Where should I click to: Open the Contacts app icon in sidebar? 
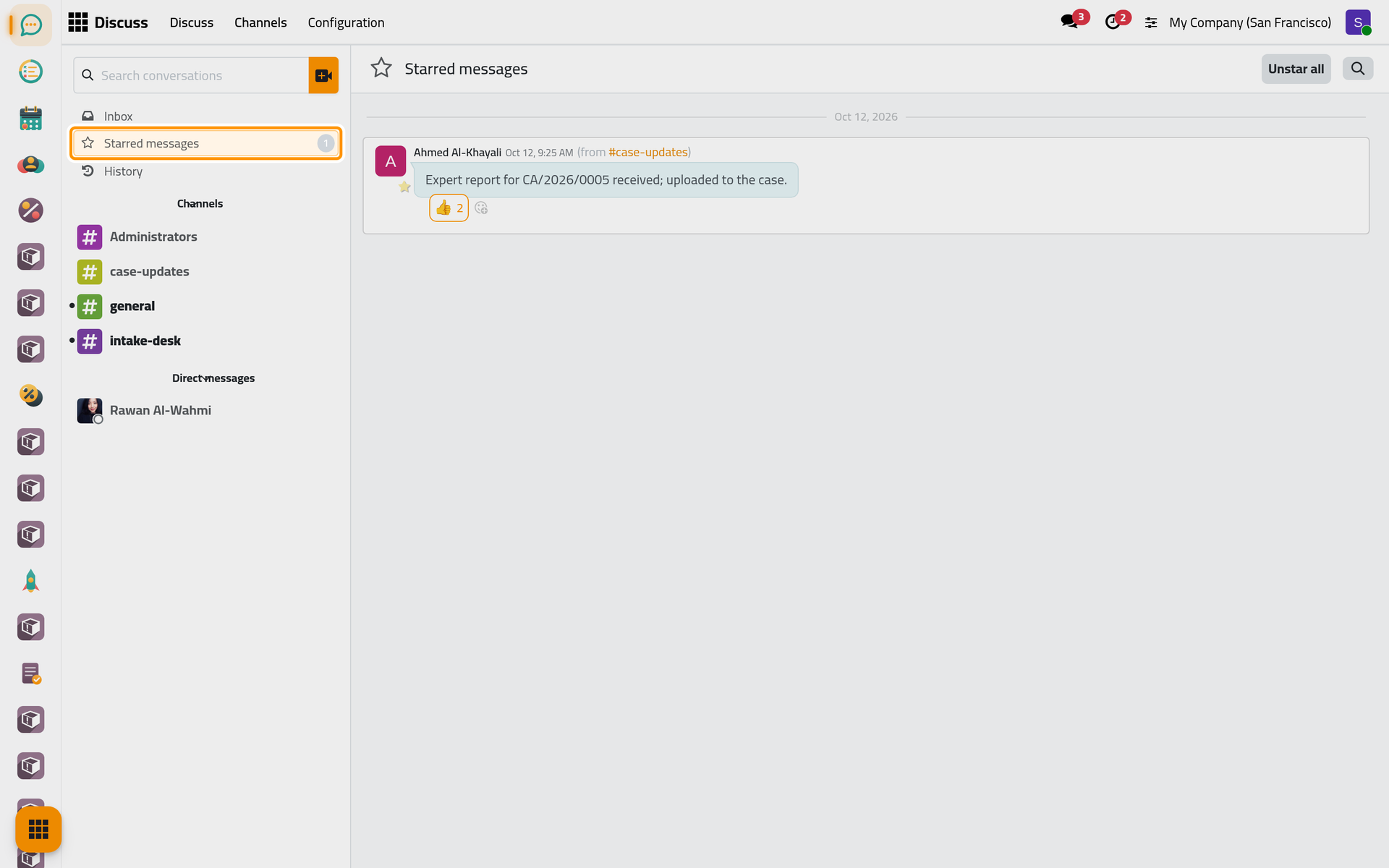click(x=30, y=164)
